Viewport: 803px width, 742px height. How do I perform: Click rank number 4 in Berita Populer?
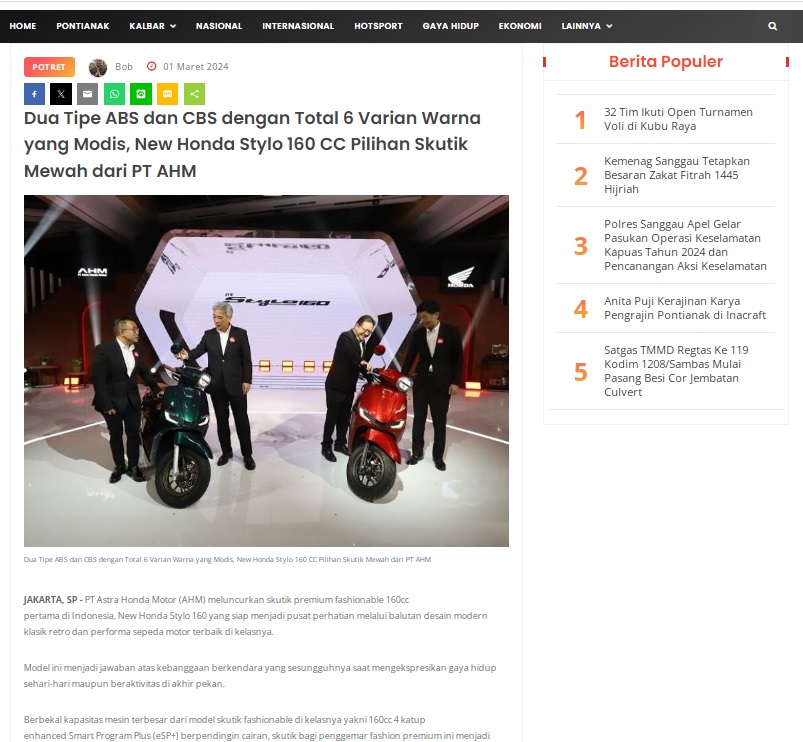pos(581,309)
